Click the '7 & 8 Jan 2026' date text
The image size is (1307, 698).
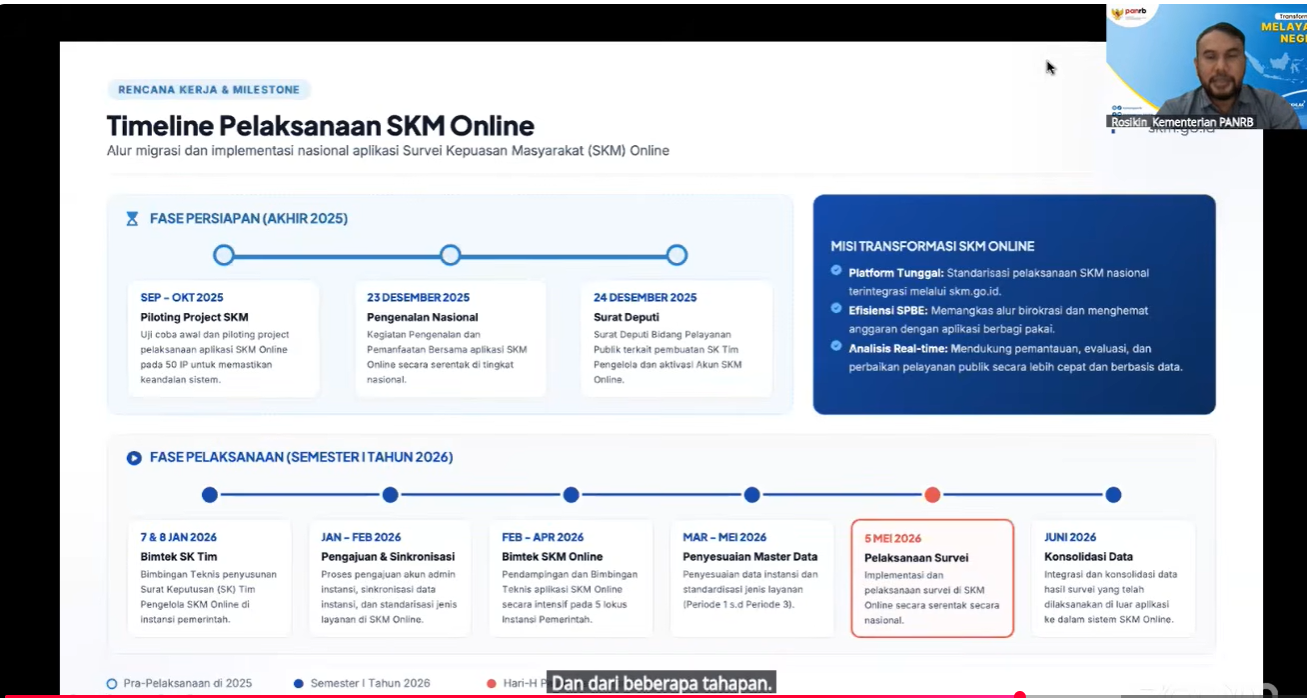[178, 537]
